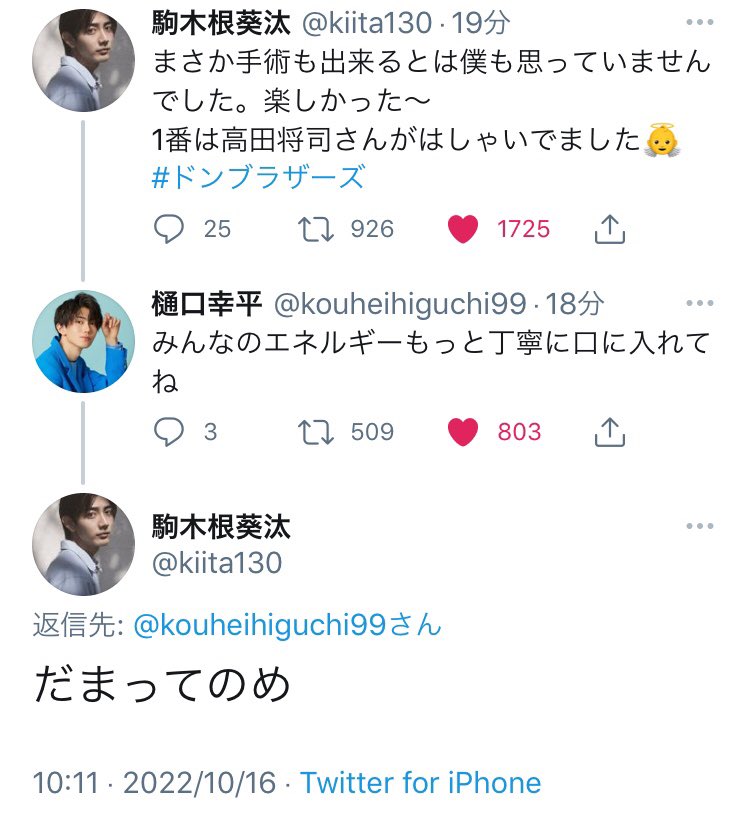The image size is (750, 825).
Task: Open the Twitter for iPhone source link
Action: [x=420, y=782]
